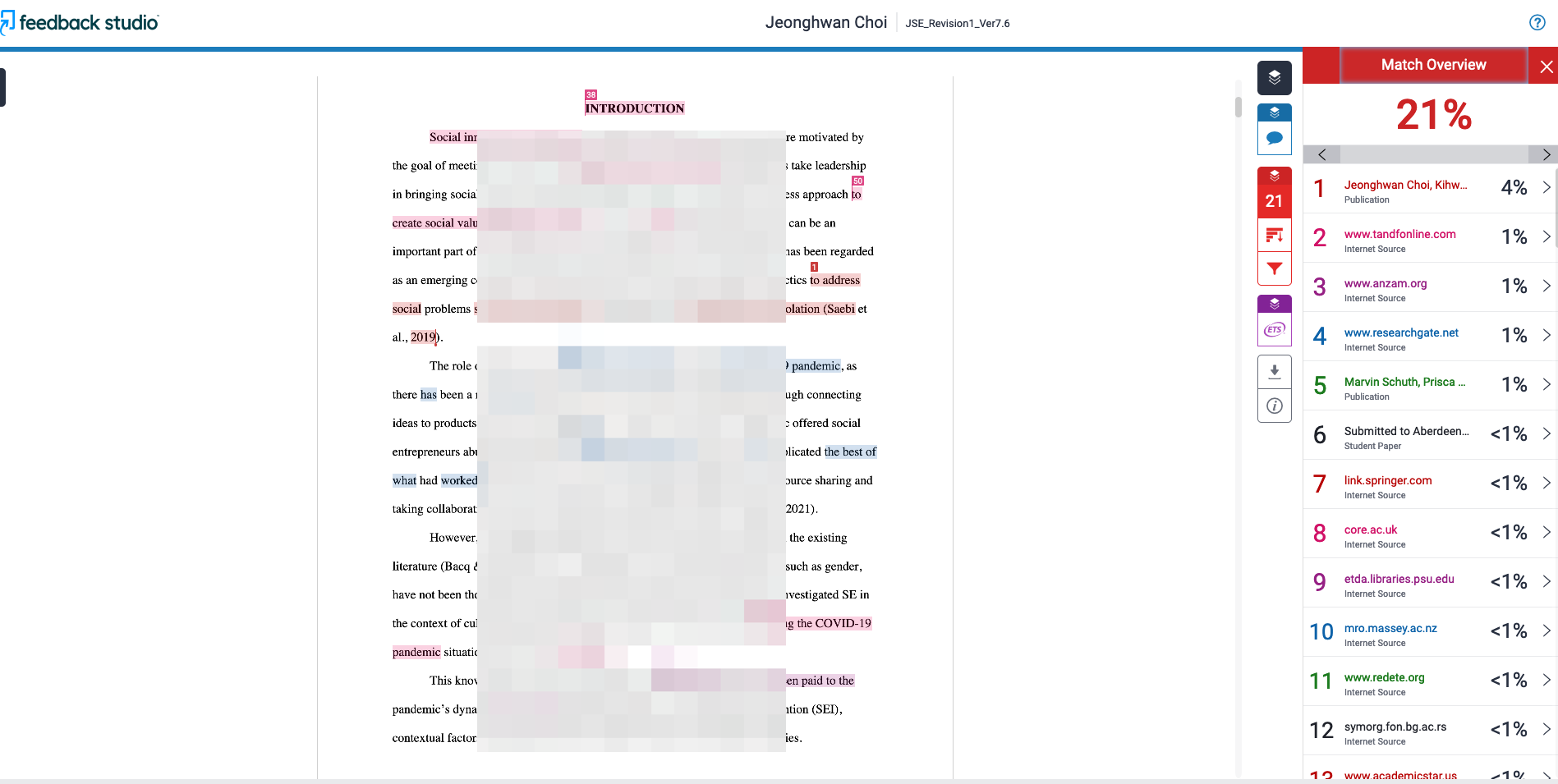
Task: Open etda.libraries.psu.edu source link
Action: click(1399, 579)
